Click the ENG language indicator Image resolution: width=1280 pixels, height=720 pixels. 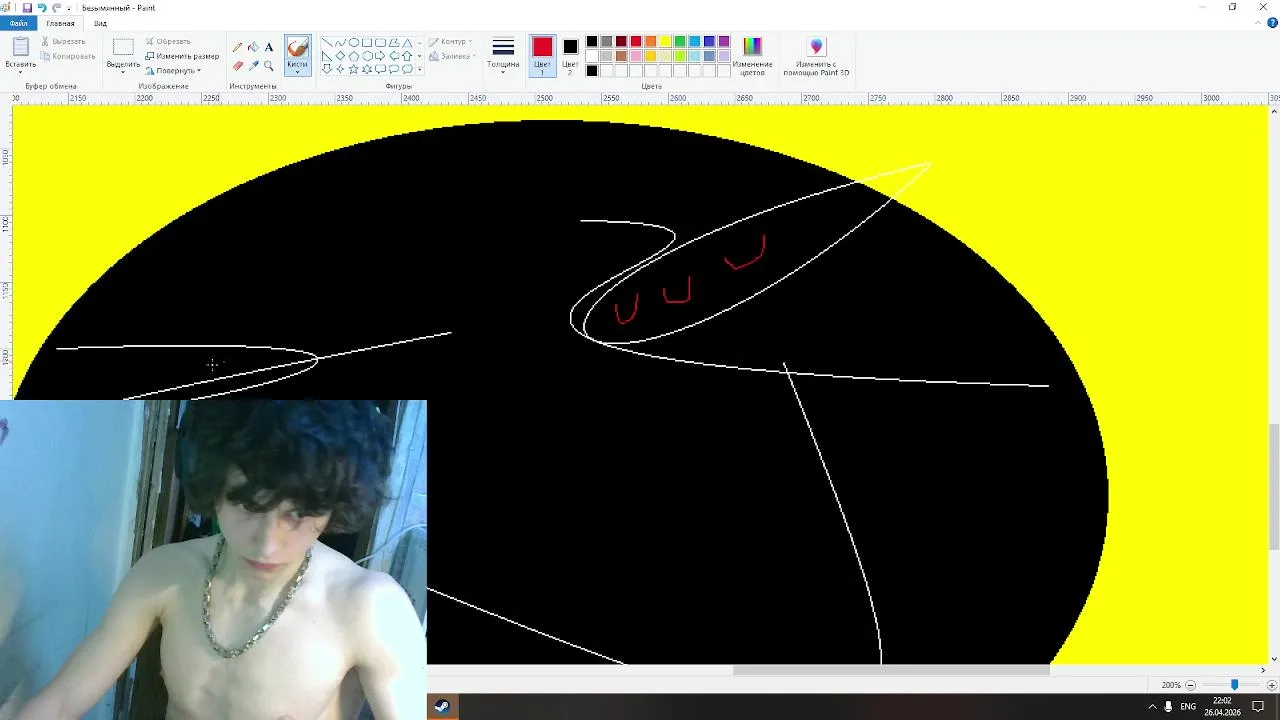(x=1188, y=707)
